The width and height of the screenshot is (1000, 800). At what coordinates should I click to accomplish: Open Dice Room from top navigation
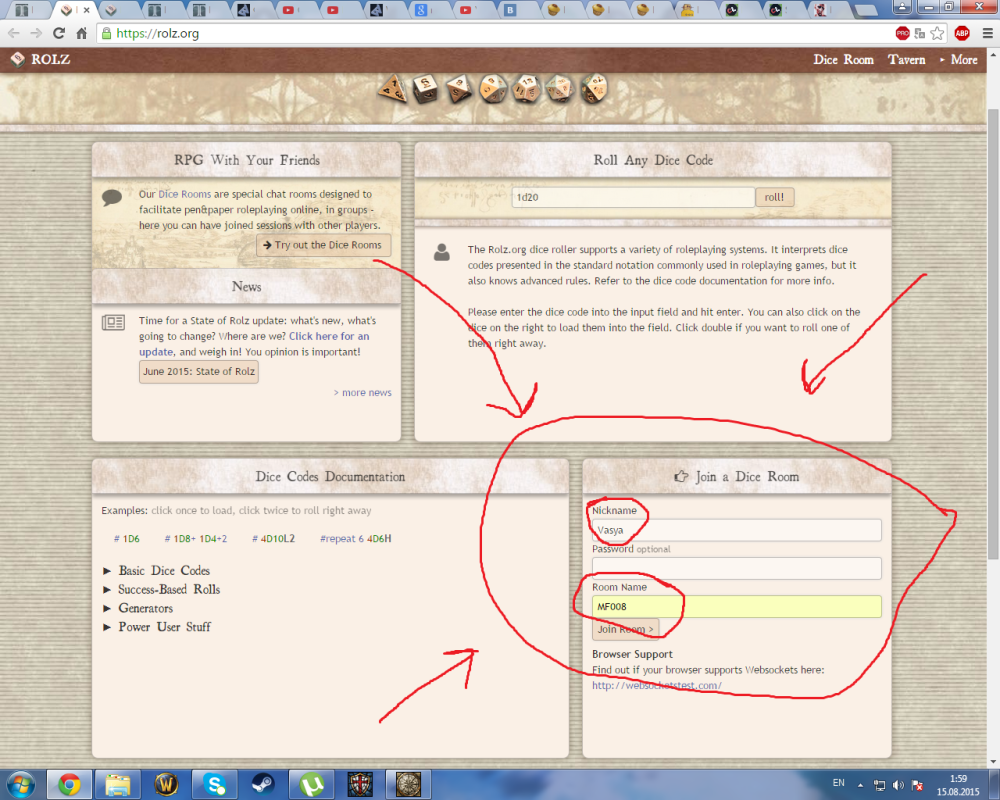point(843,59)
